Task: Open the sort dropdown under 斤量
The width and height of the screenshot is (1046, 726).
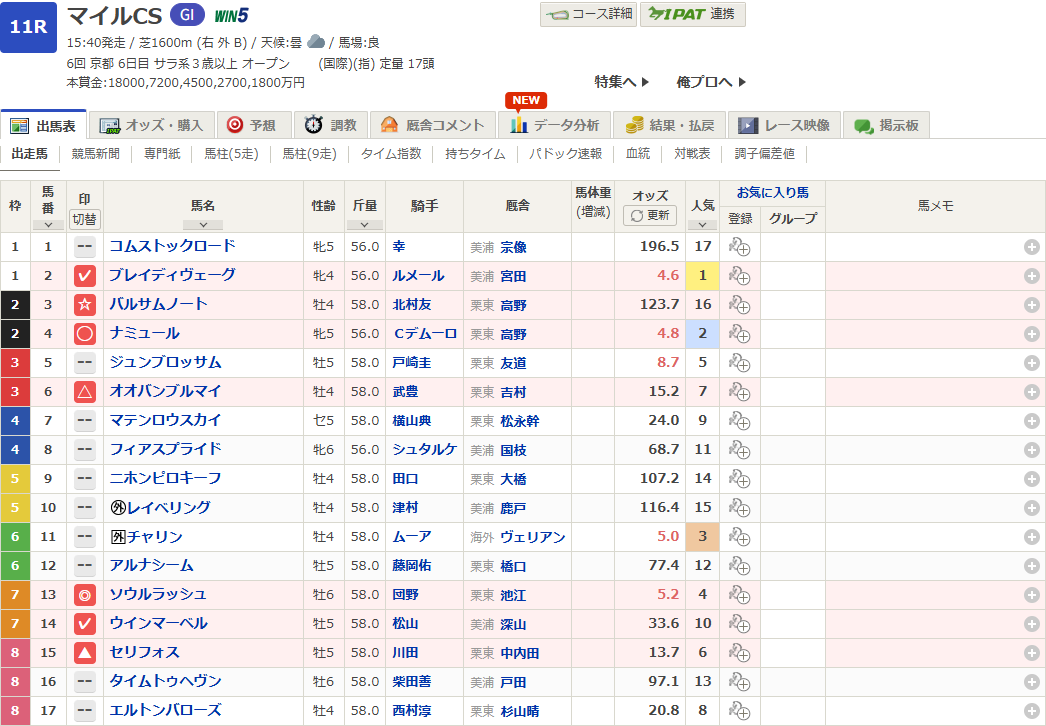Action: point(364,225)
